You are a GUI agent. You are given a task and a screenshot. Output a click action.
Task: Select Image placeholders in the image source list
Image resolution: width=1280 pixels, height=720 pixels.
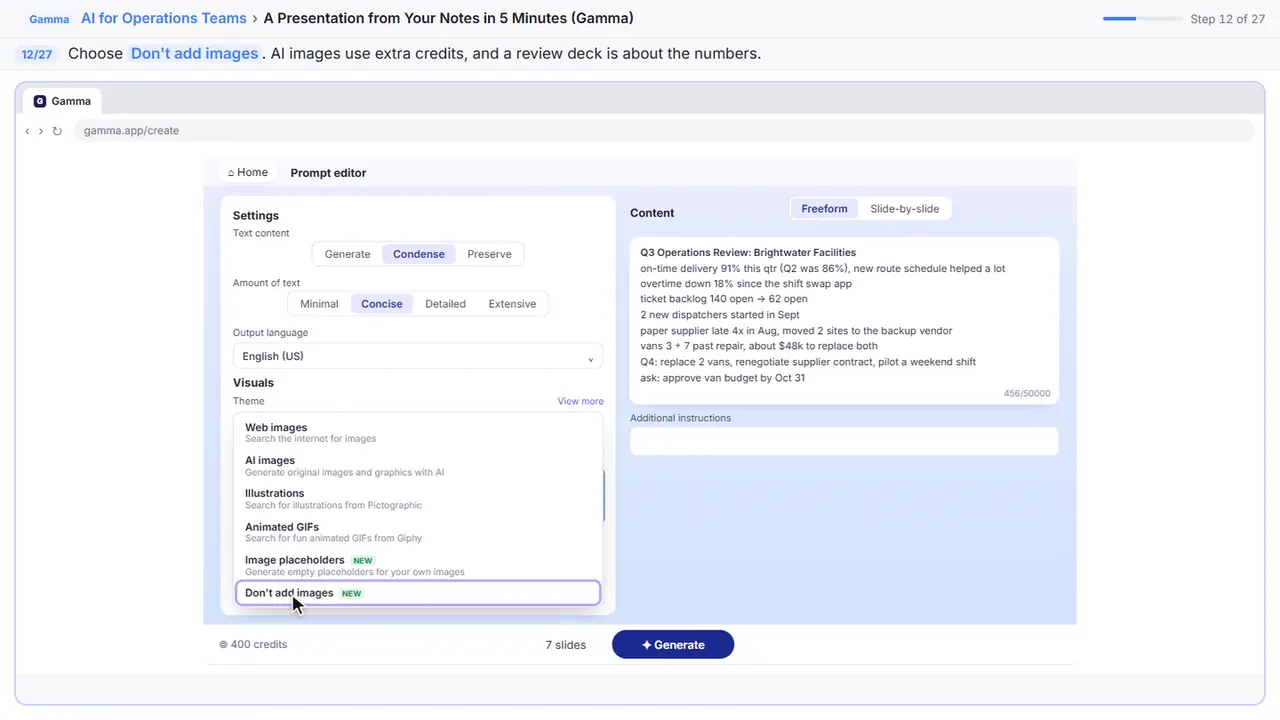[x=418, y=565]
